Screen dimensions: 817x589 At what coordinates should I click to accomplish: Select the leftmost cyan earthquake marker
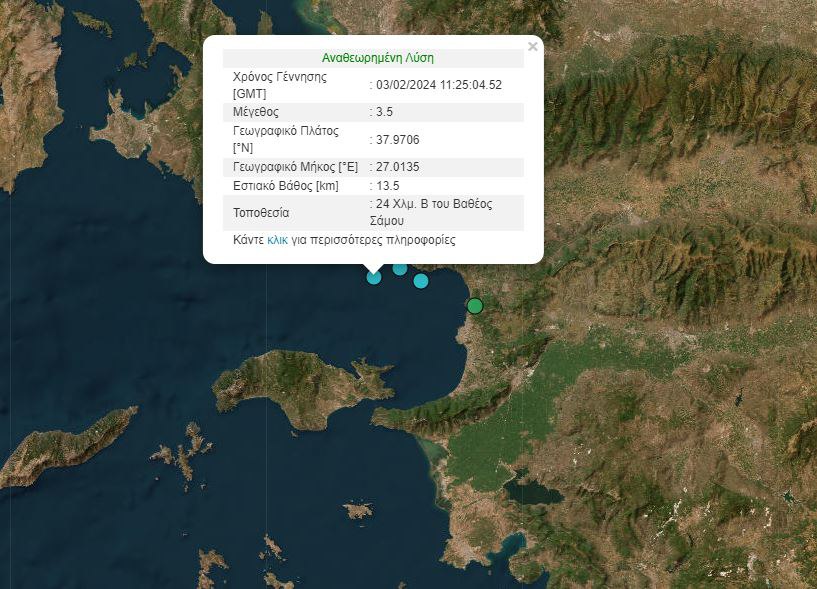click(x=374, y=277)
